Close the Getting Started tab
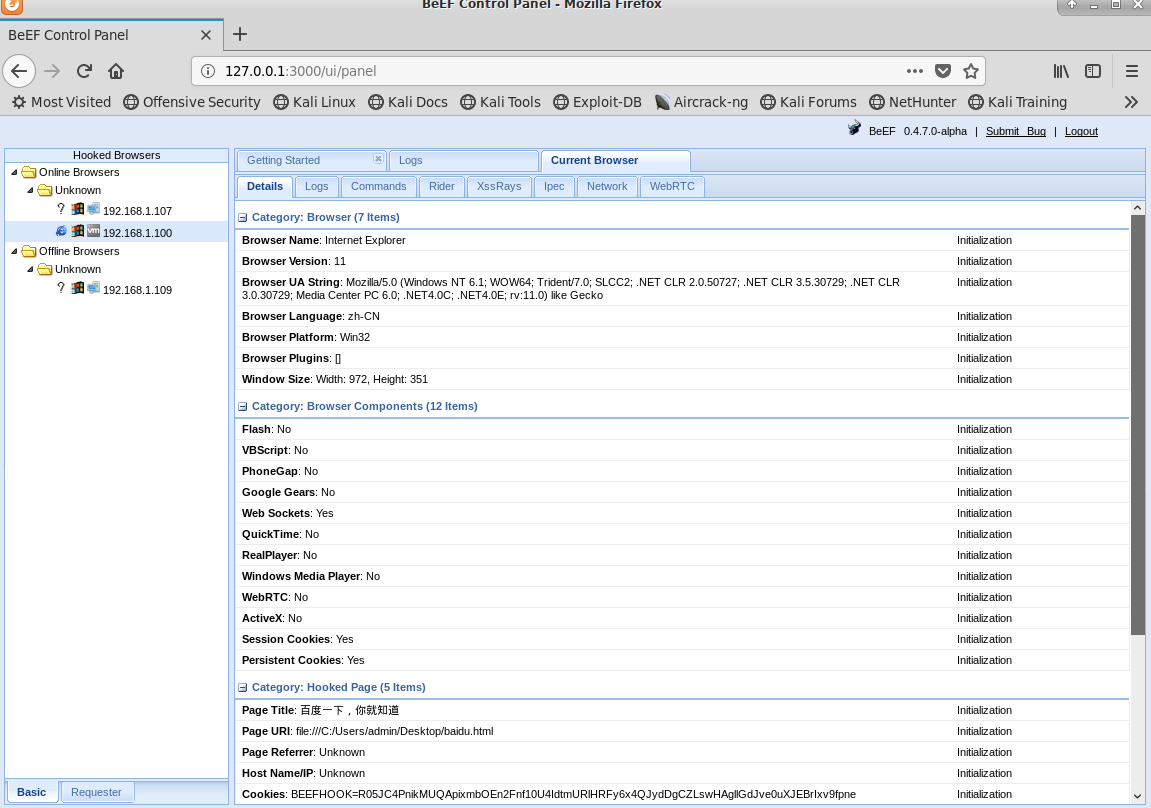Image resolution: width=1151 pixels, height=808 pixels. [378, 159]
